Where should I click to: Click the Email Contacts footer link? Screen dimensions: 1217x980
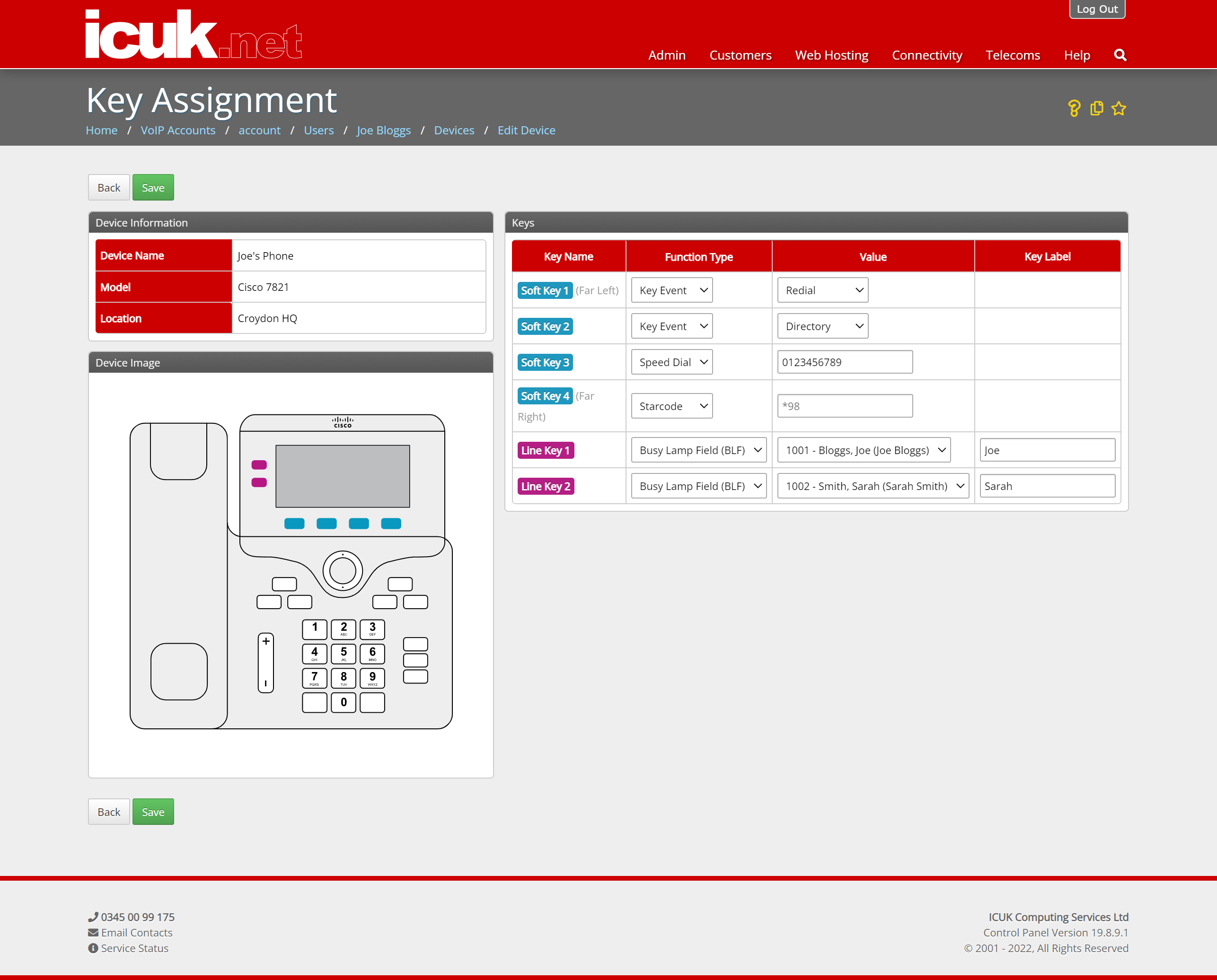[x=137, y=933]
